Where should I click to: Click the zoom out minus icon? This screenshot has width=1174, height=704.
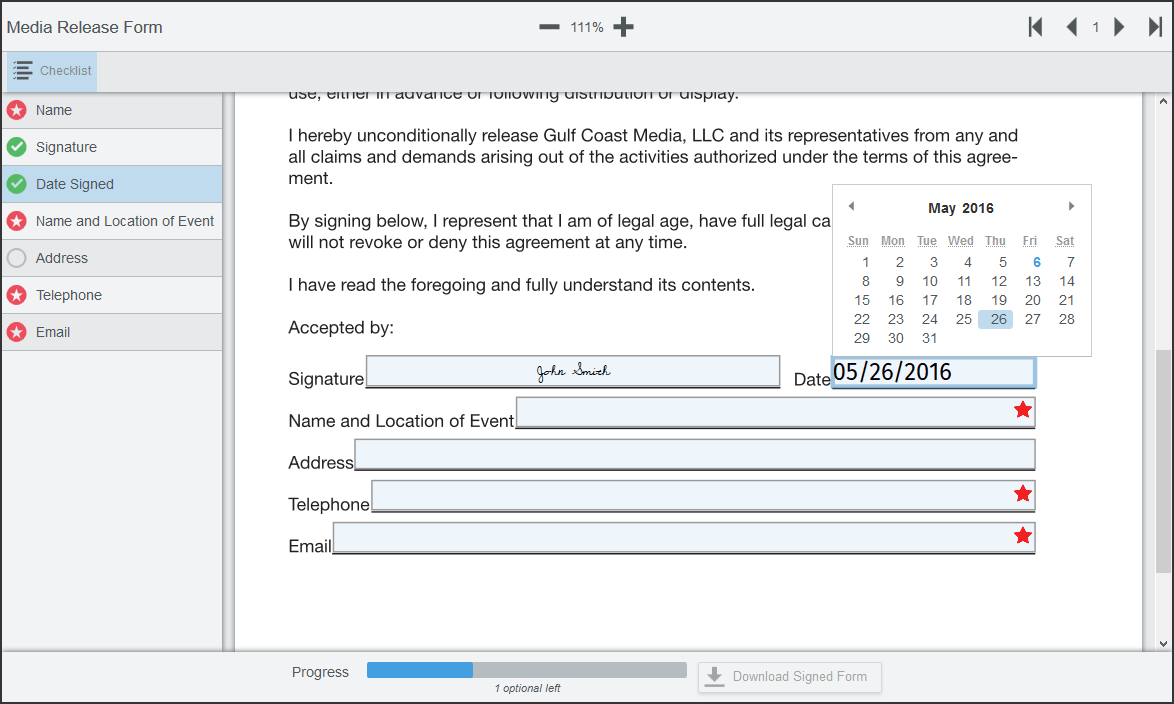(549, 27)
